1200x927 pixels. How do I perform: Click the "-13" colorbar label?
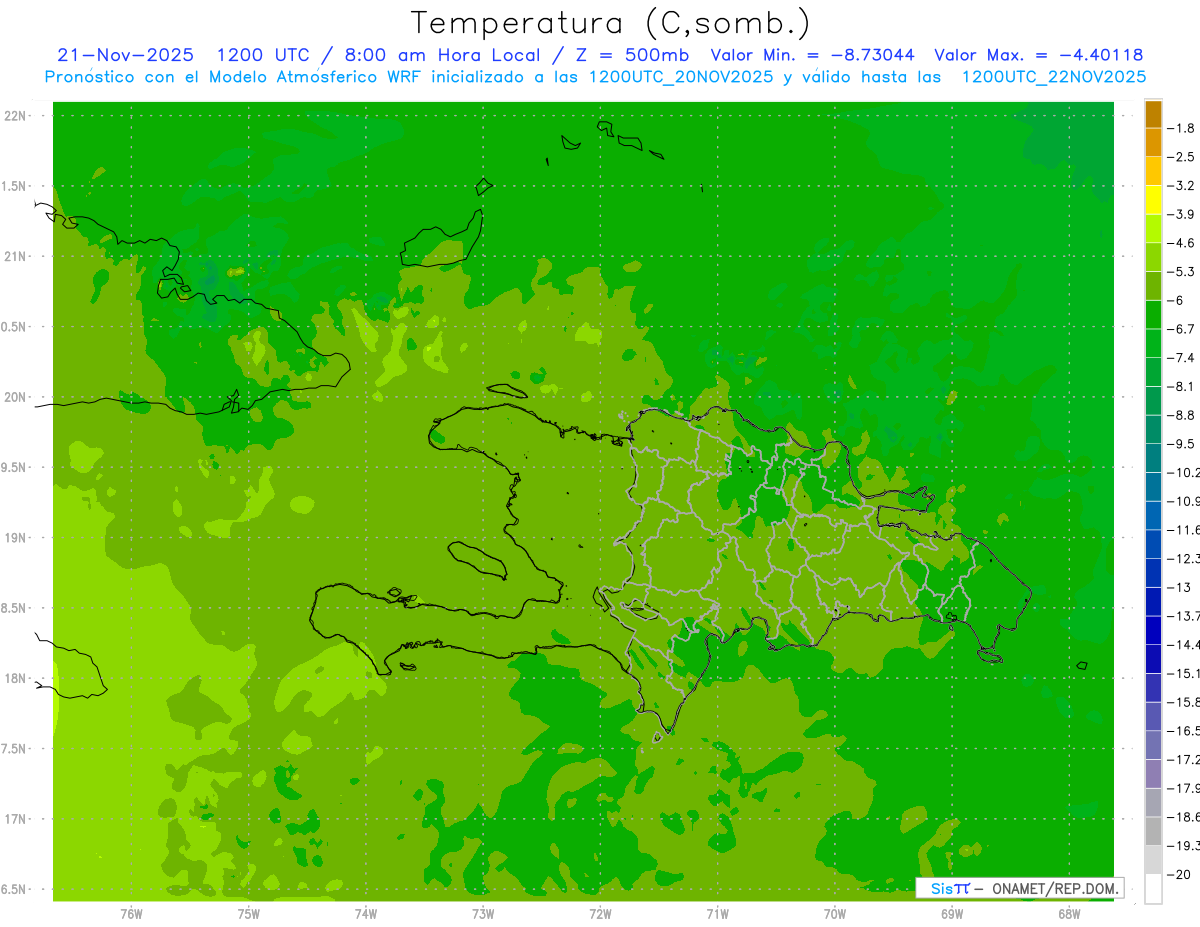coord(1179,587)
